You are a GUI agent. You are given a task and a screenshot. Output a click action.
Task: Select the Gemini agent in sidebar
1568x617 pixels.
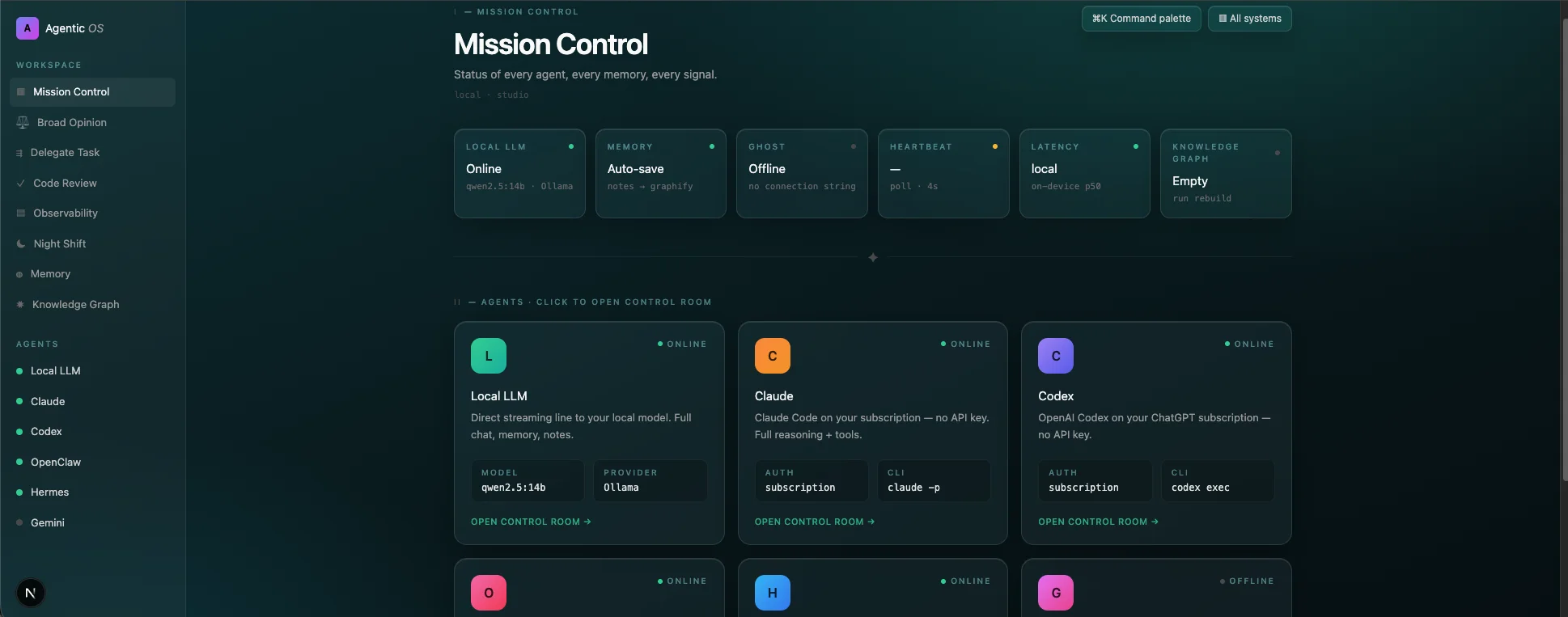point(92,523)
